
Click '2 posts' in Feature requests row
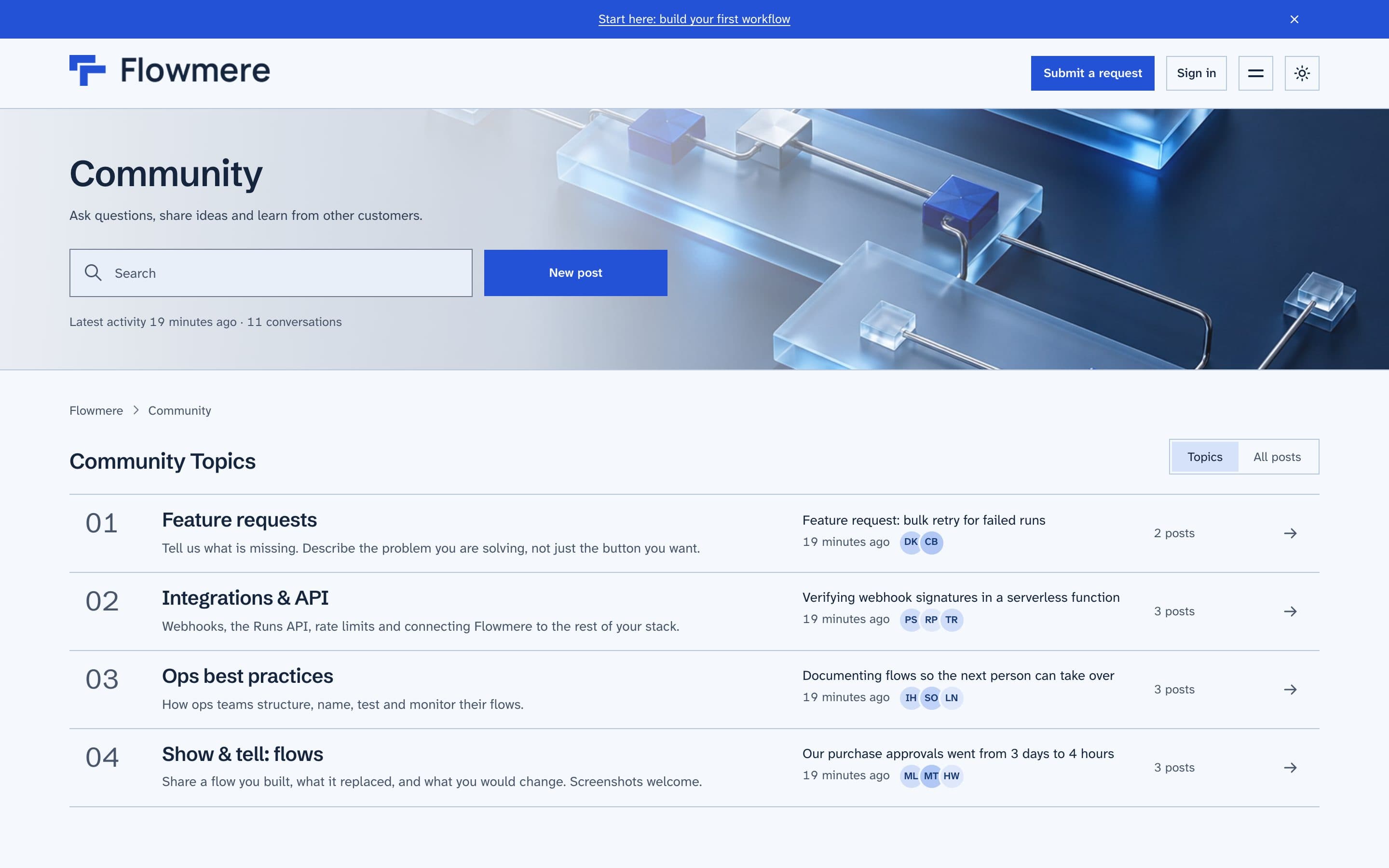1174,533
